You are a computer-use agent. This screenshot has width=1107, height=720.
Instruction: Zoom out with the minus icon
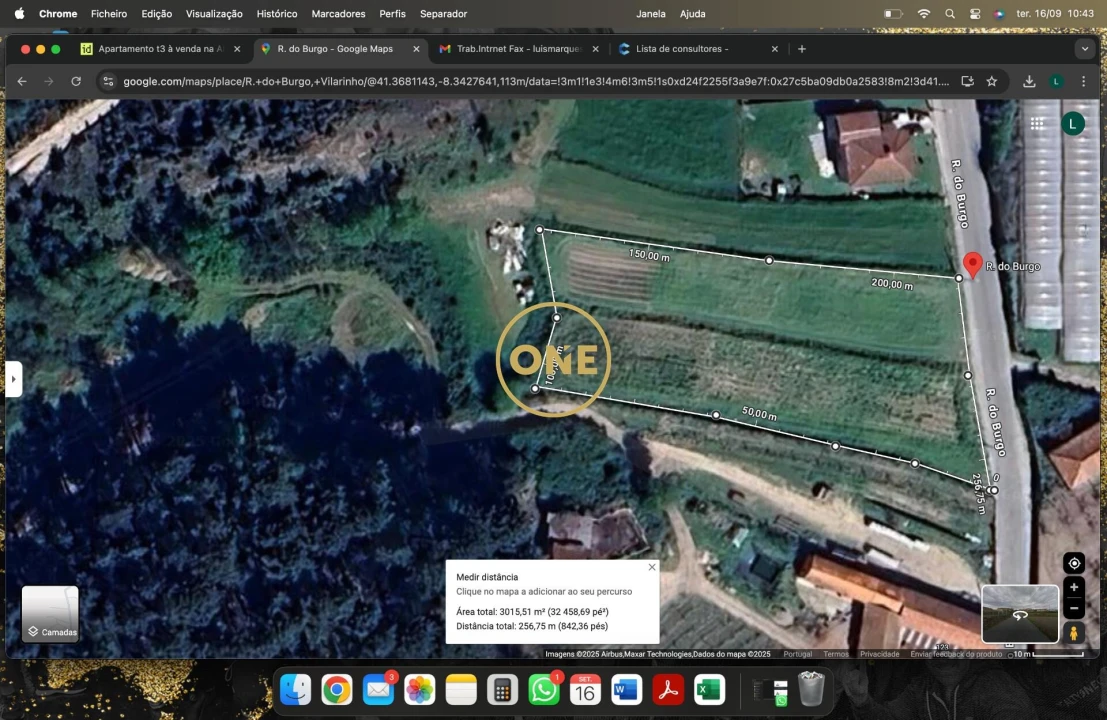(1074, 608)
